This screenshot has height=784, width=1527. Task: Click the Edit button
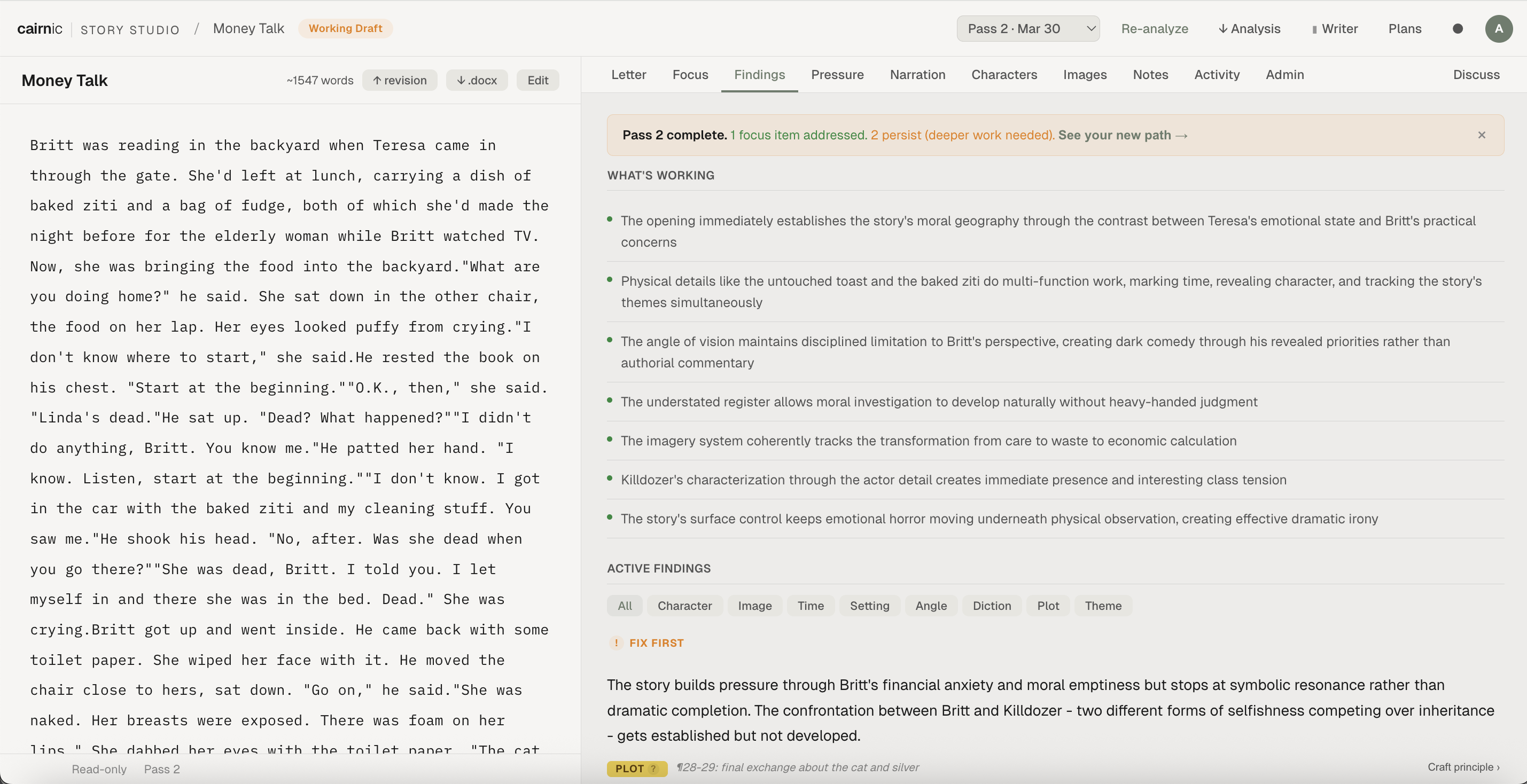click(x=537, y=80)
